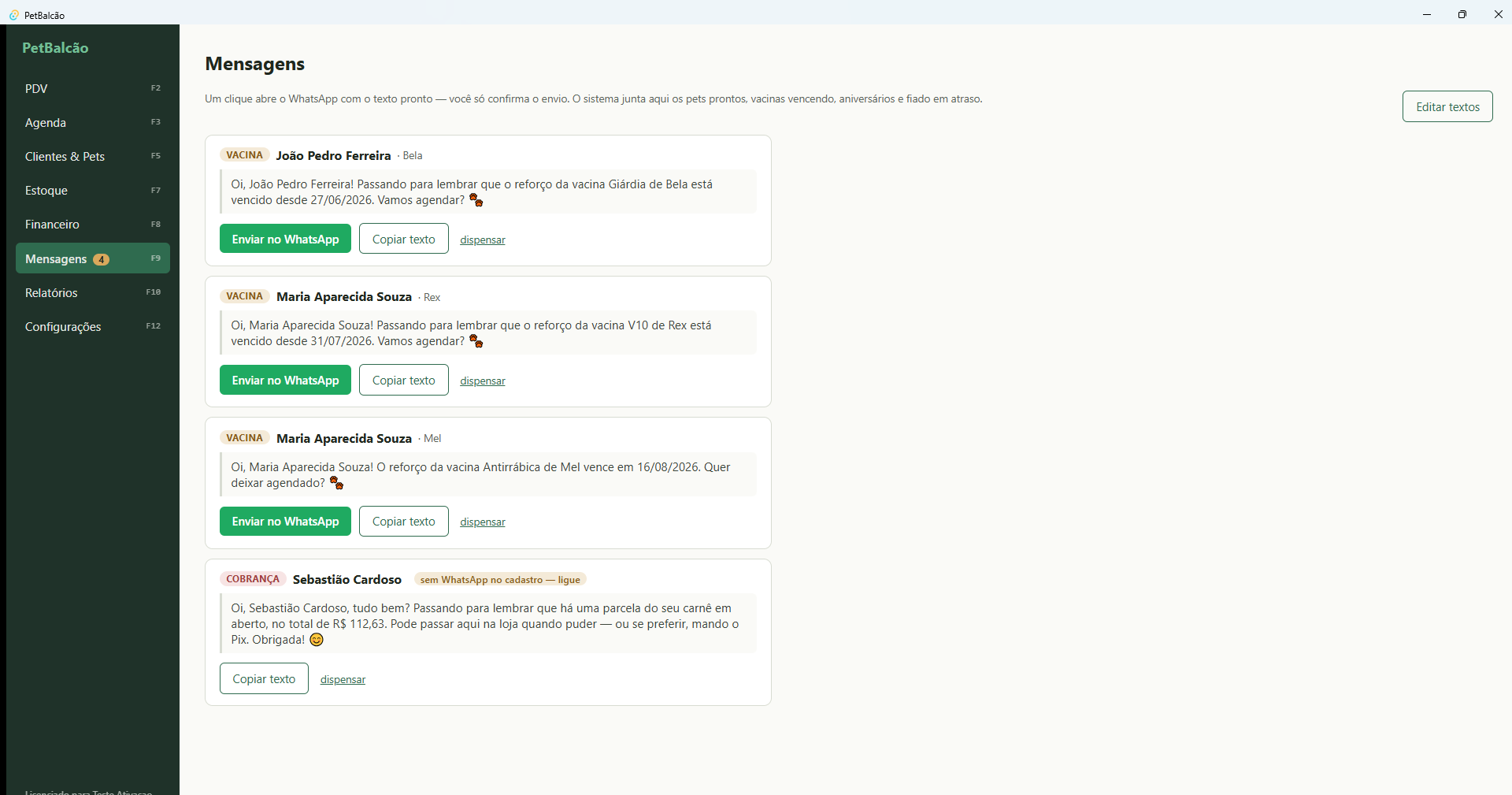Send Mel Antirrábica message on WhatsApp
1512x795 pixels.
(285, 521)
